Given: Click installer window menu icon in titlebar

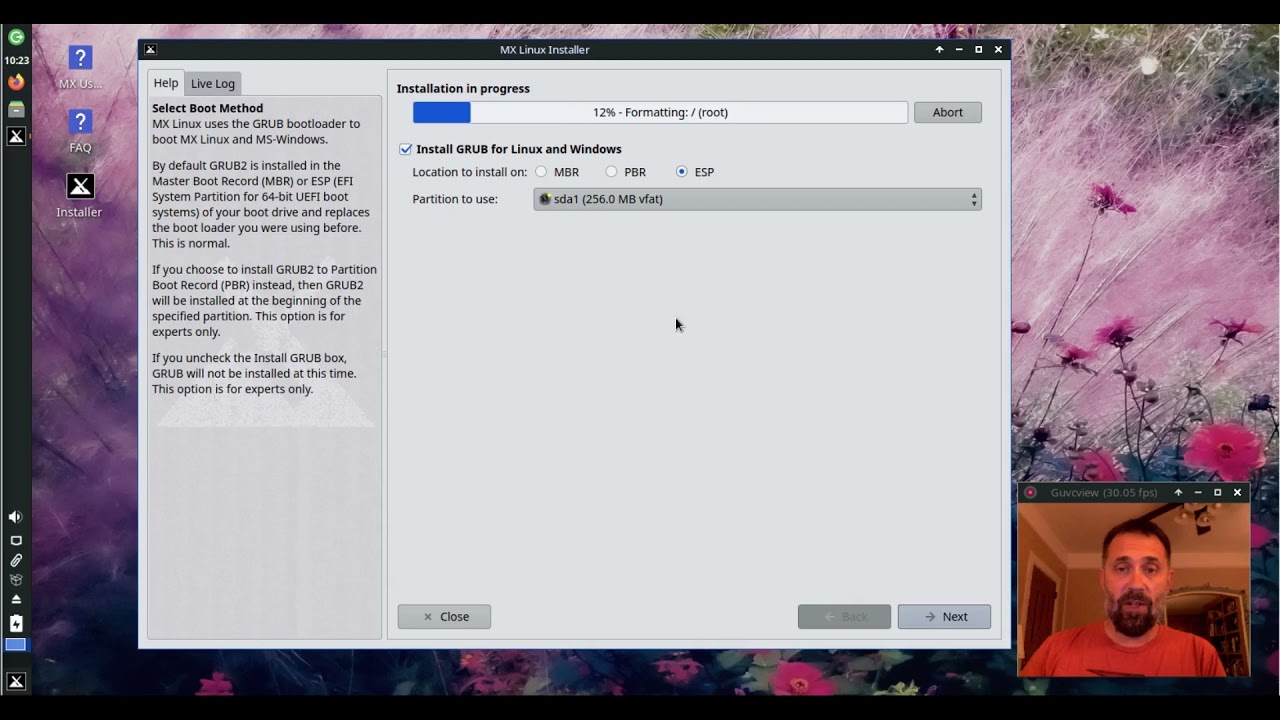Looking at the screenshot, I should pos(150,49).
